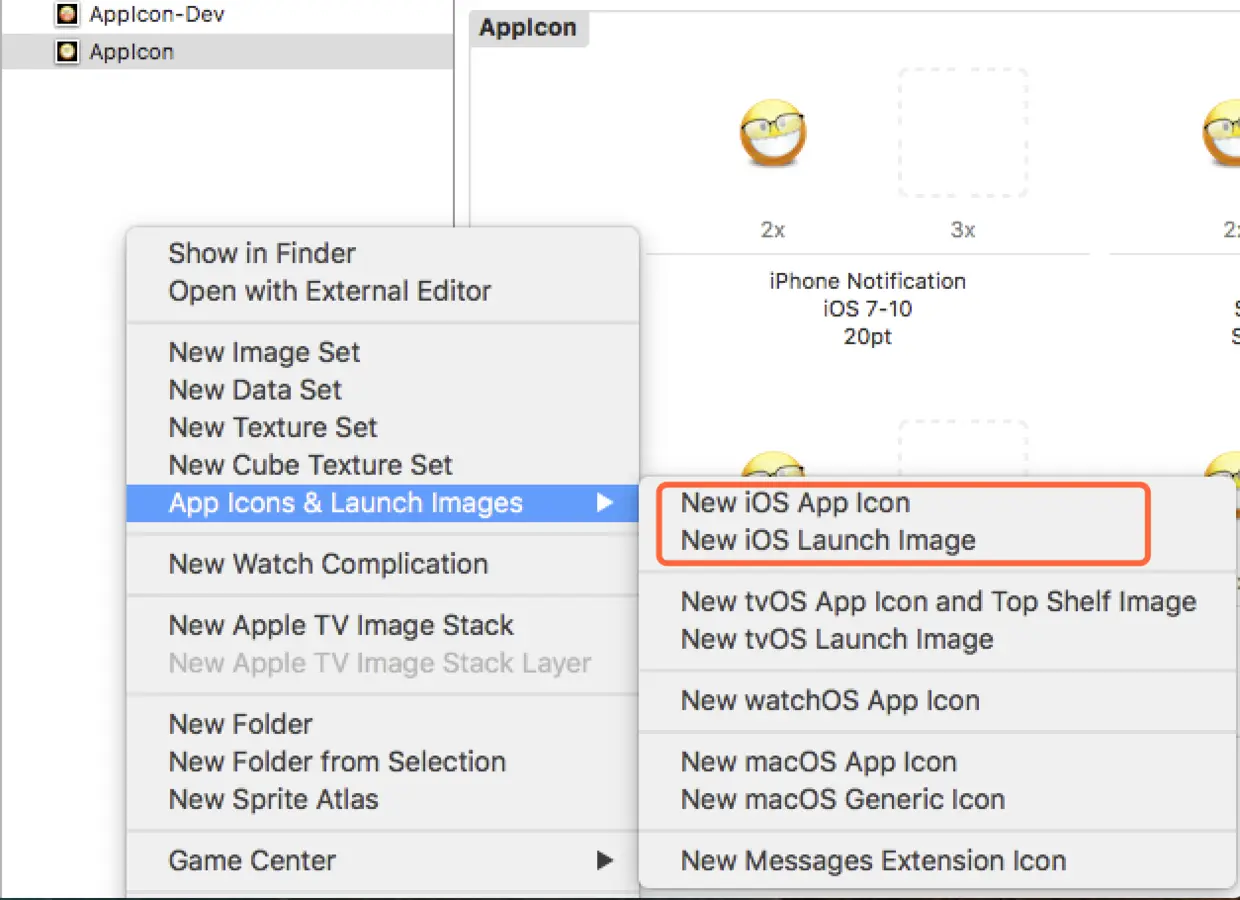
Task: Click the iPhone Notification 2x emoji icon
Action: pyautogui.click(x=773, y=133)
